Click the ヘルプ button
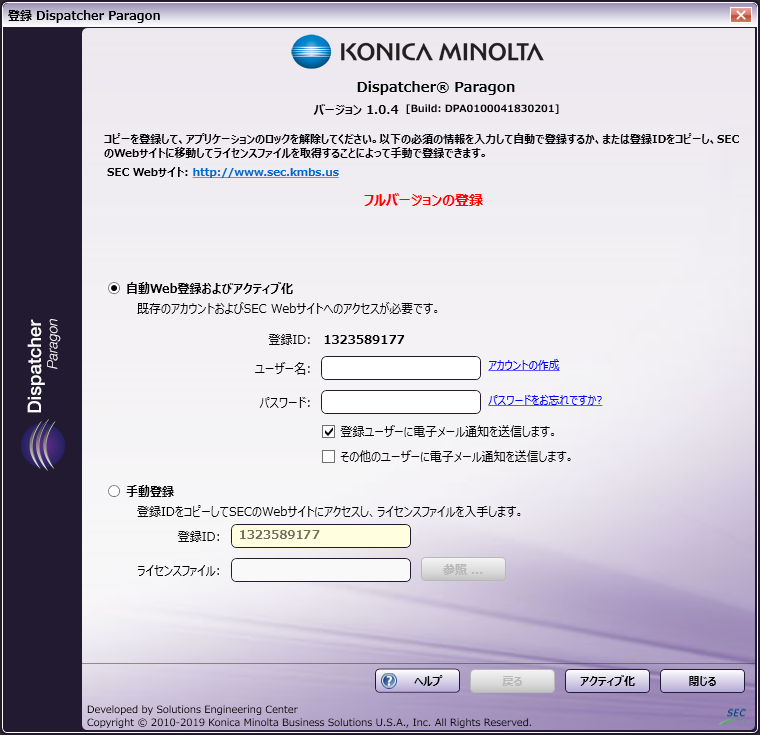760x735 pixels. pos(417,681)
